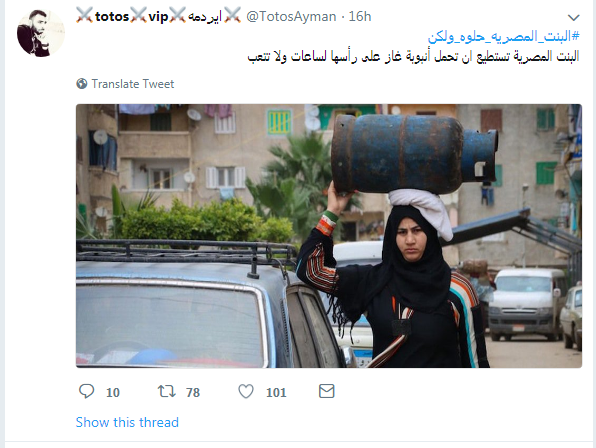The height and width of the screenshot is (448, 596).
Task: Click the @TotosAyman handle
Action: pyautogui.click(x=291, y=17)
